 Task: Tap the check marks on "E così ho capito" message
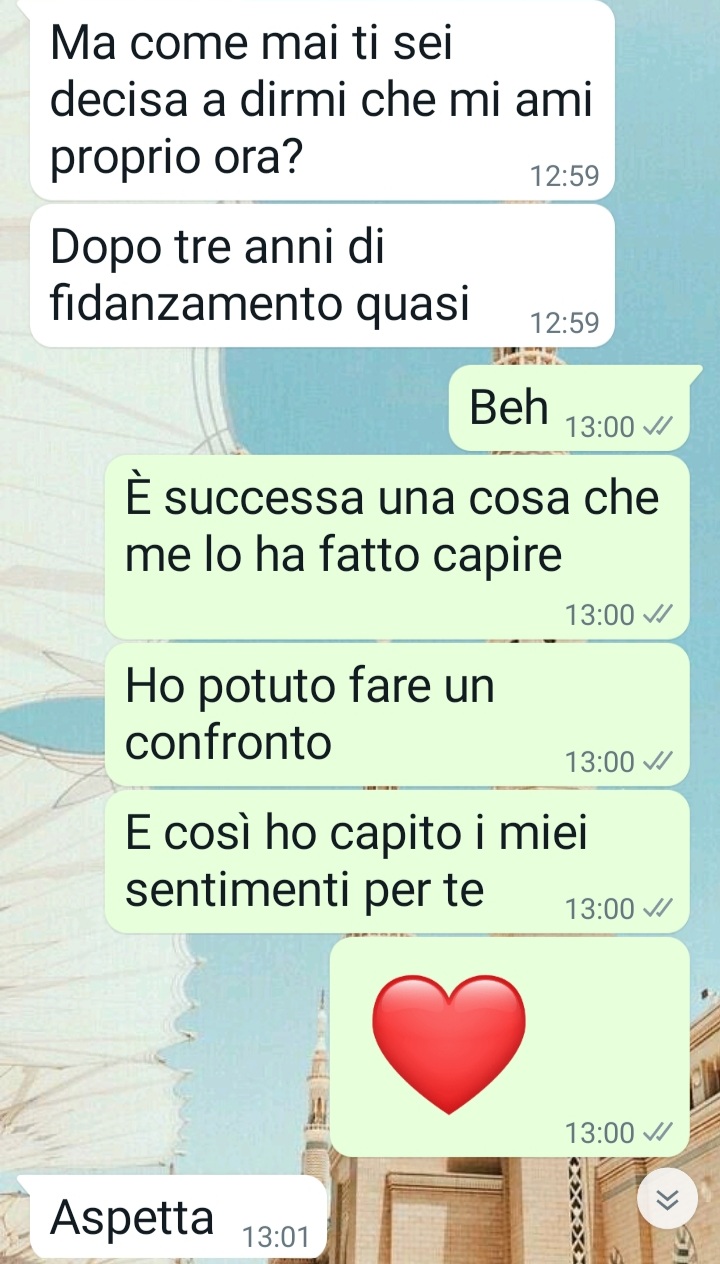click(656, 909)
